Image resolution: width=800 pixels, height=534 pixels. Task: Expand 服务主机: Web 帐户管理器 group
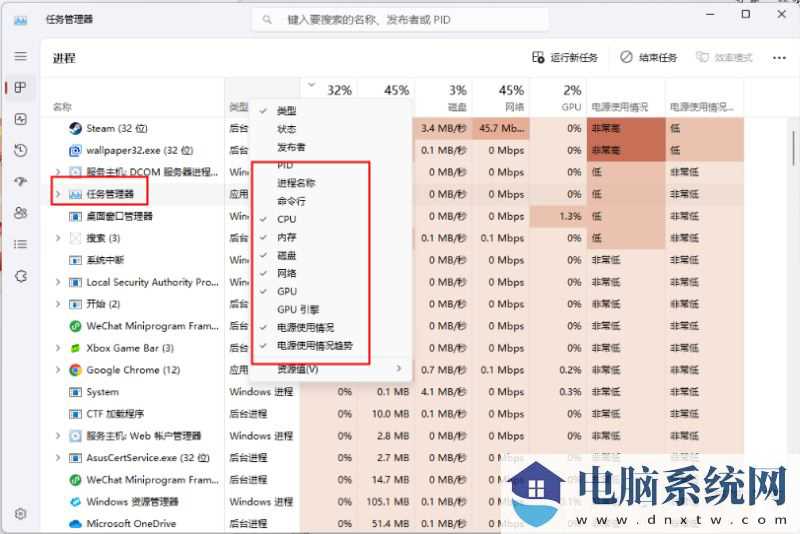[58, 436]
